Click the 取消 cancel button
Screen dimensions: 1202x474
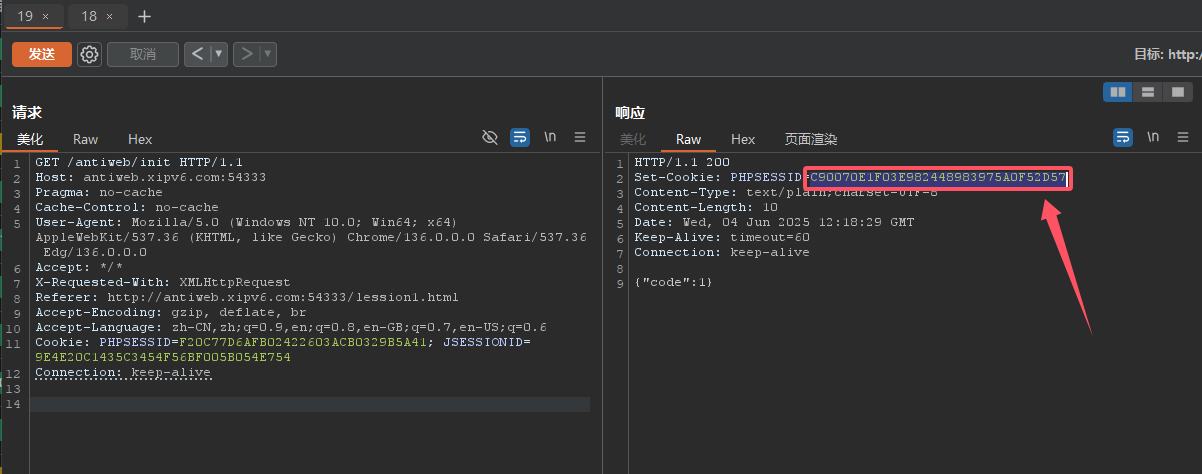143,54
